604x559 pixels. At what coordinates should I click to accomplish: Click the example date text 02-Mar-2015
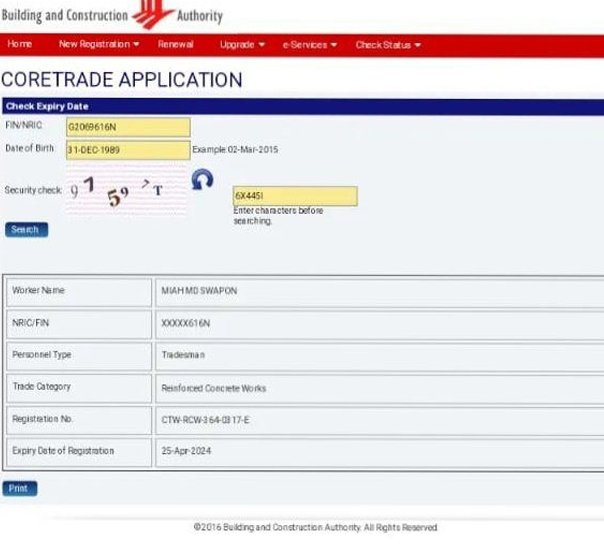coord(253,149)
